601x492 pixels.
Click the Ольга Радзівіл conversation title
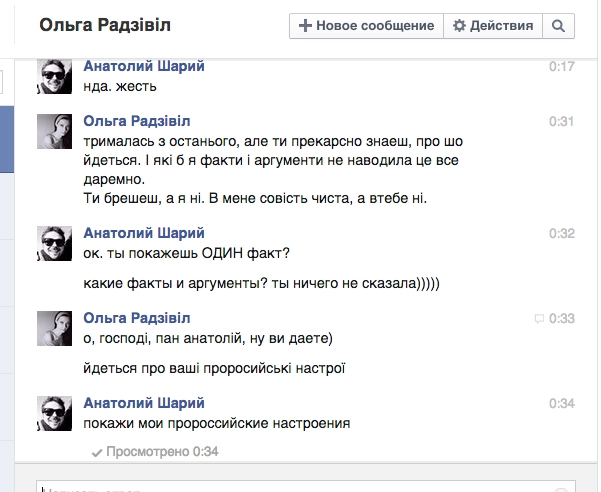tap(109, 27)
